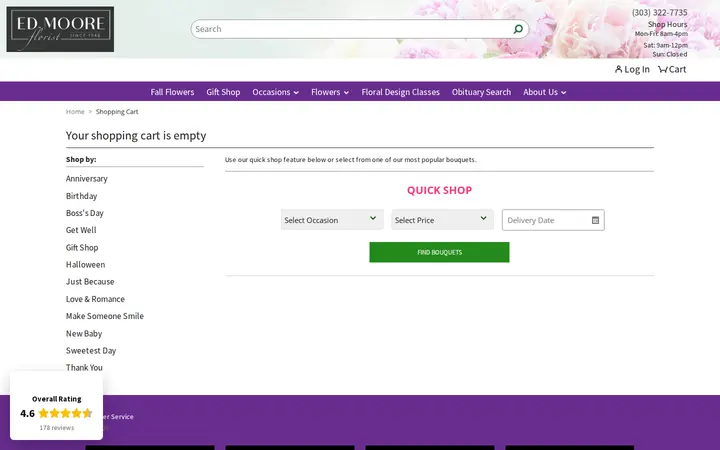Click the search magnifier icon
The image size is (720, 450).
(x=518, y=29)
